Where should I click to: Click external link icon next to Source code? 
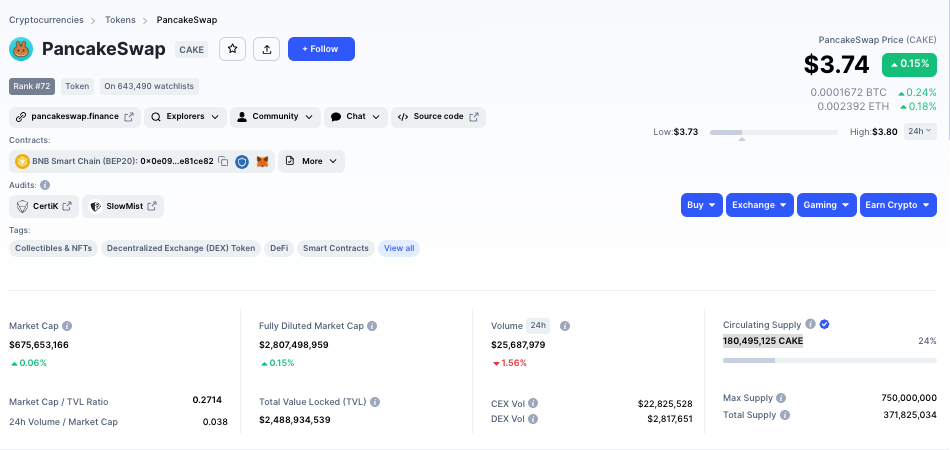pos(474,117)
